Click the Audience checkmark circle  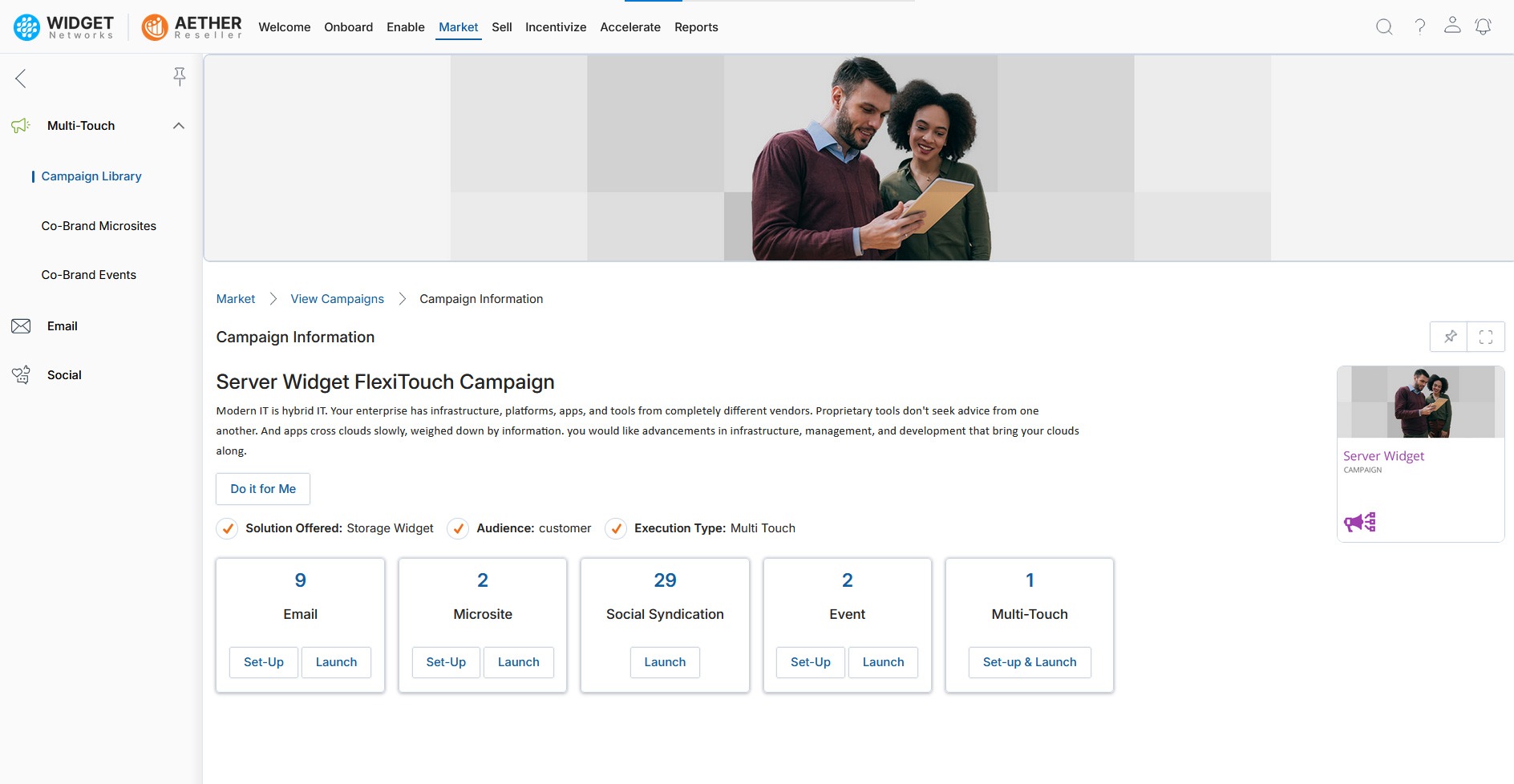(458, 529)
